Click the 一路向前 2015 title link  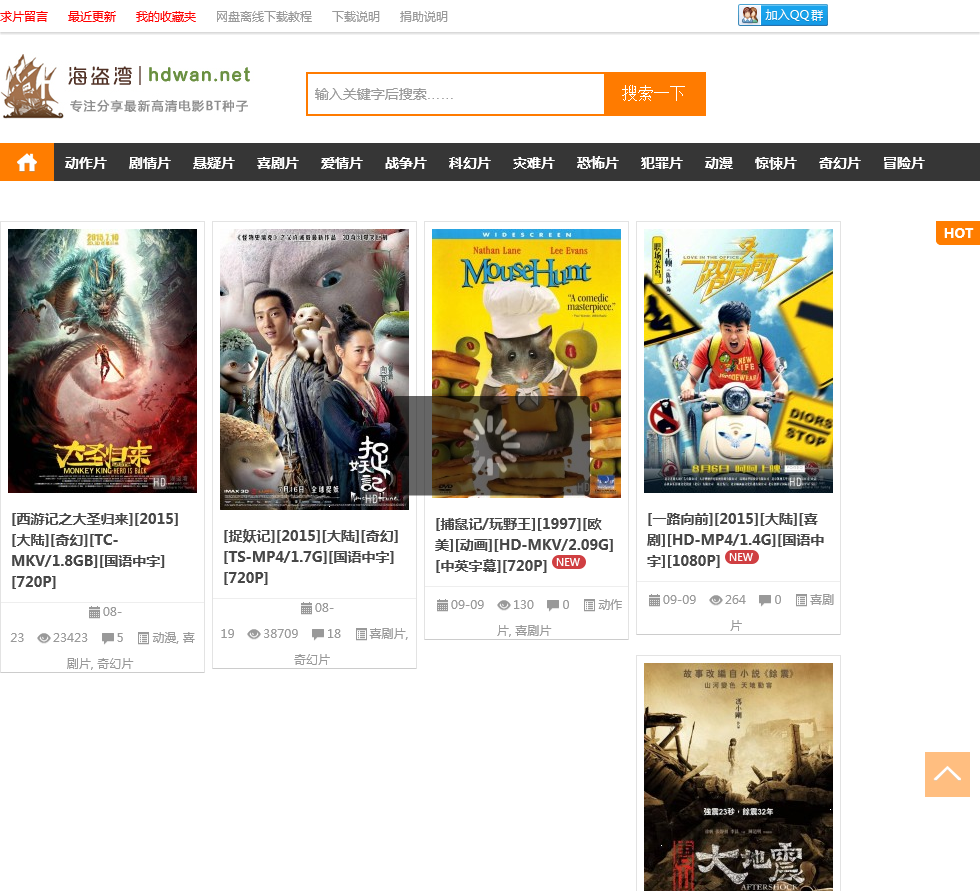coord(735,540)
